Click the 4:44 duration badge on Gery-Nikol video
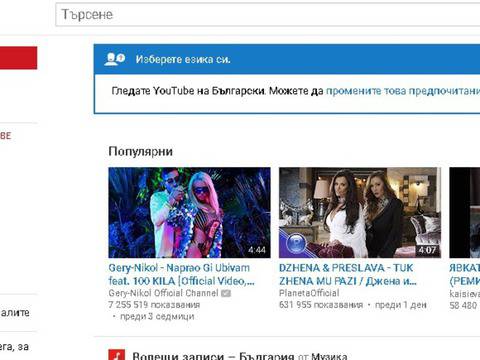 point(257,250)
